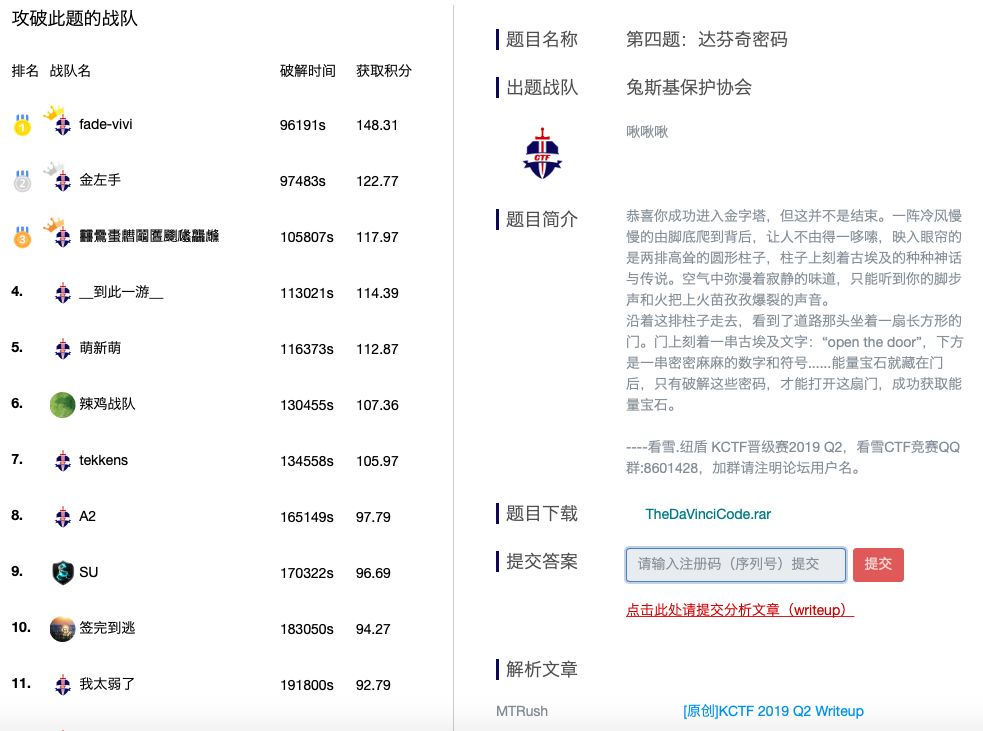Open team name 金左手

[100, 180]
